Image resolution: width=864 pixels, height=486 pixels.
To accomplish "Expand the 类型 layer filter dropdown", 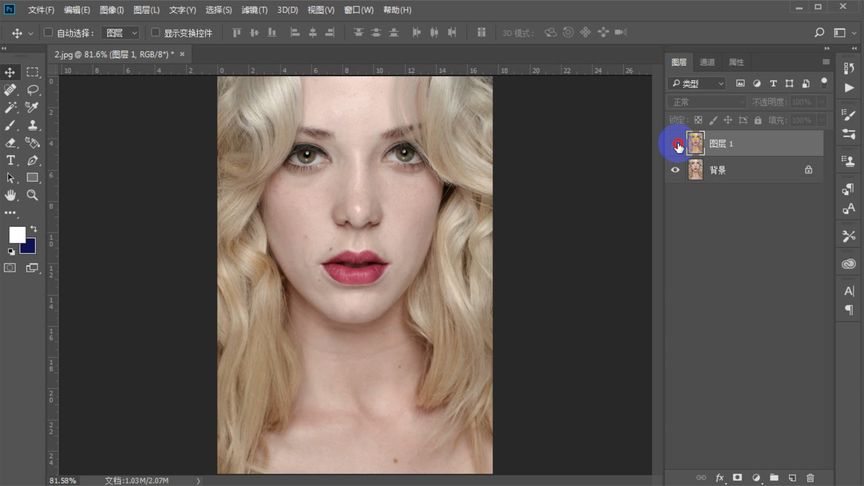I will pyautogui.click(x=698, y=83).
